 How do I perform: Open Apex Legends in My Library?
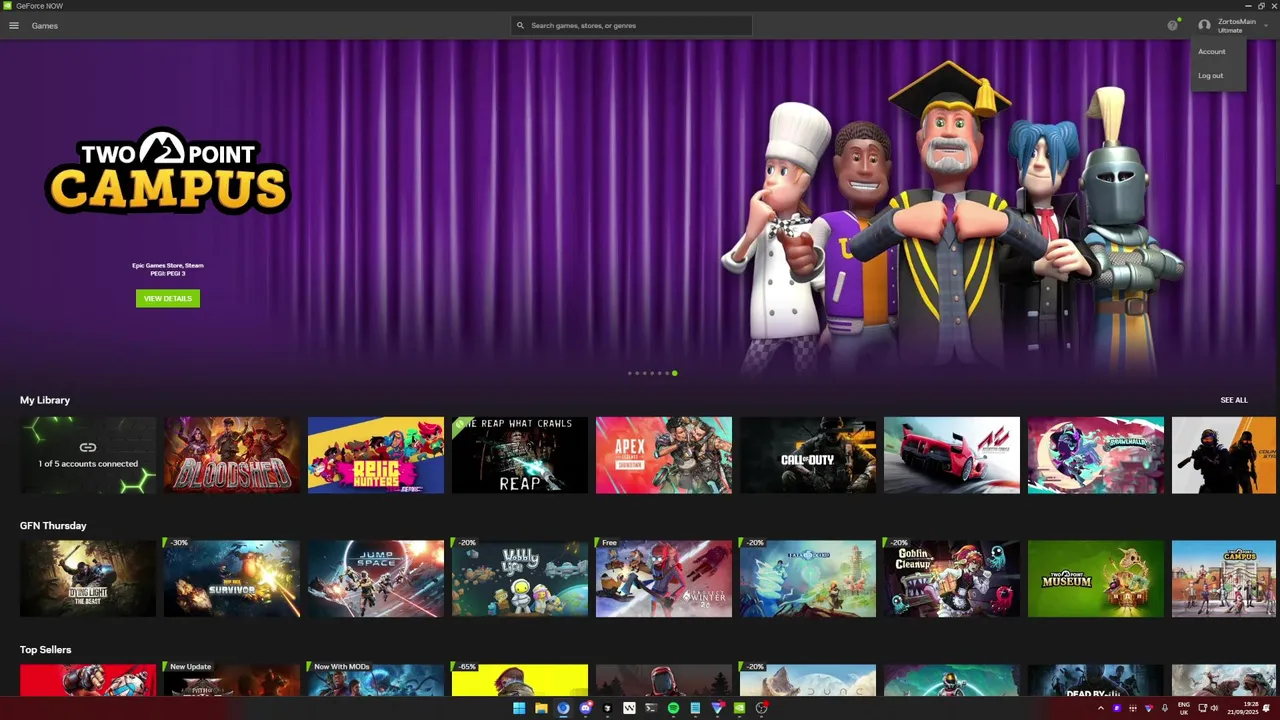(664, 455)
